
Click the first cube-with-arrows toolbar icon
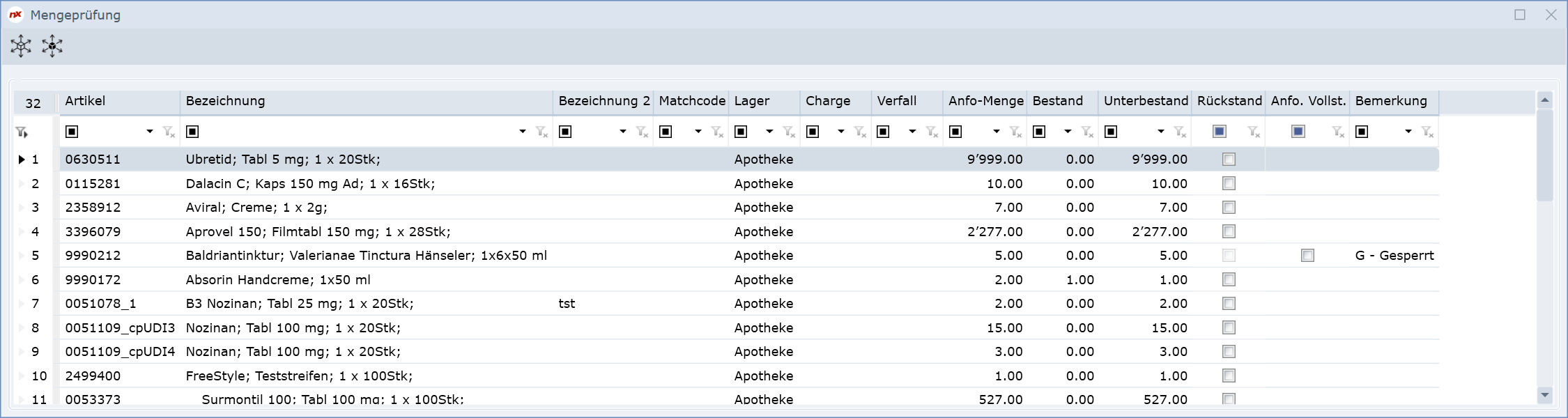point(21,46)
